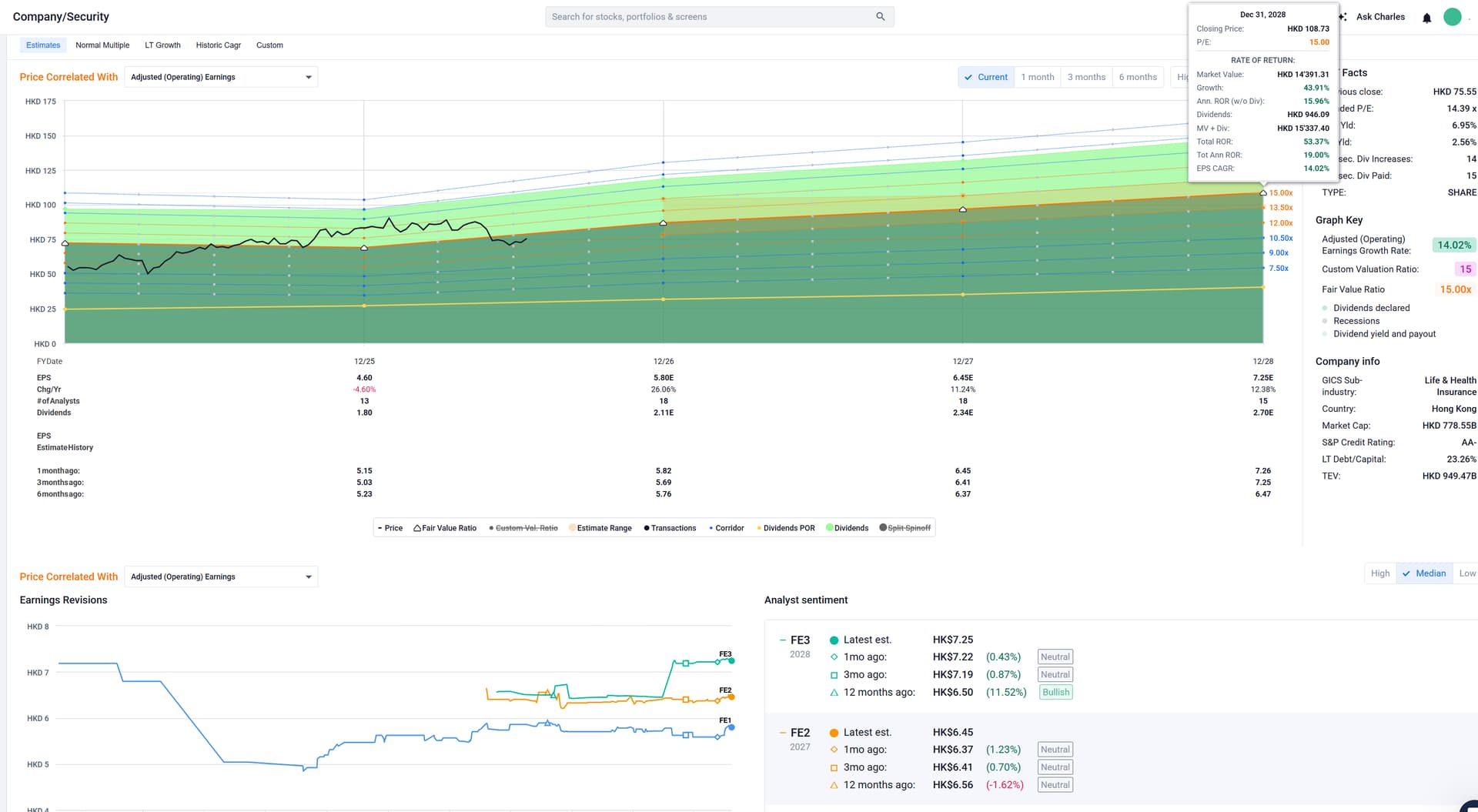Screen dimensions: 1478x812
Task: Click the search magnifier icon
Action: [x=880, y=16]
